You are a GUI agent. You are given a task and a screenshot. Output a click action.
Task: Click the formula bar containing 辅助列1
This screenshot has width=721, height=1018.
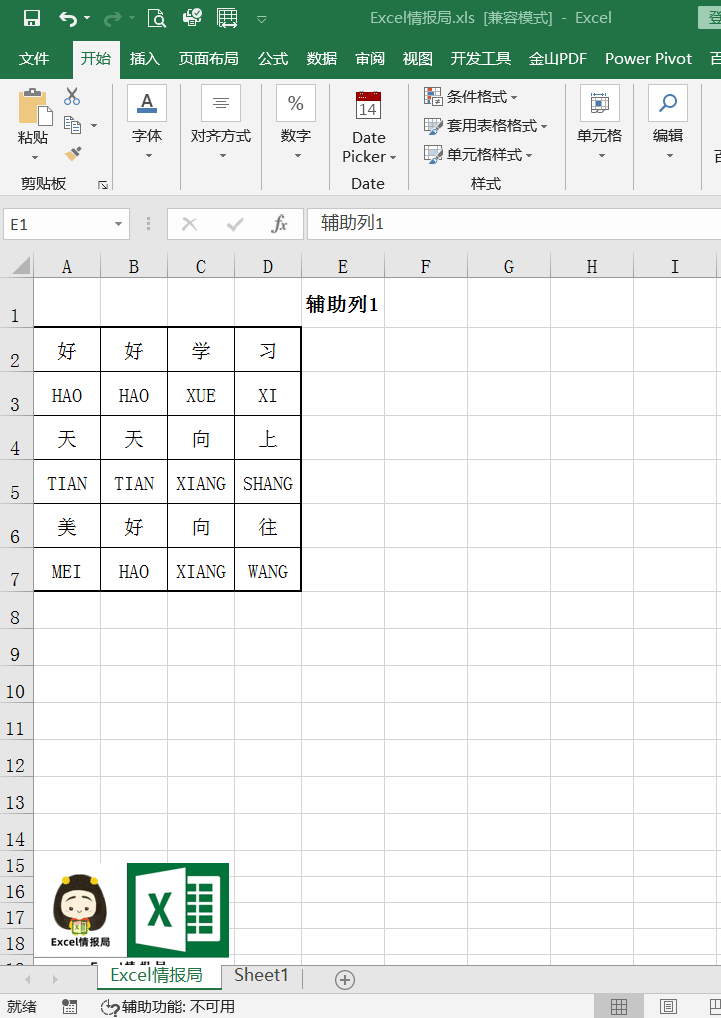(514, 224)
